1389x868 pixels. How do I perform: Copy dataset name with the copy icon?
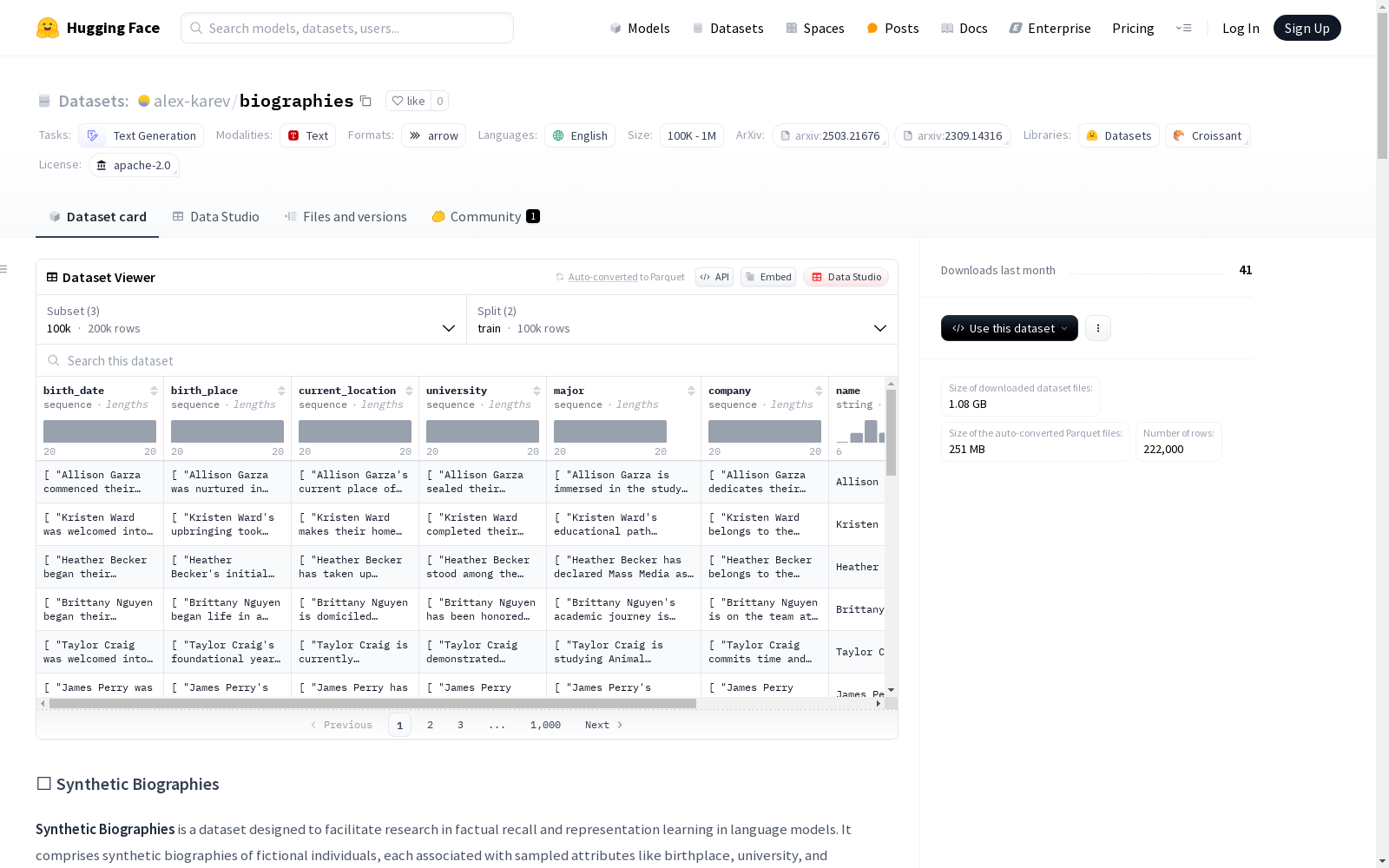(x=365, y=102)
